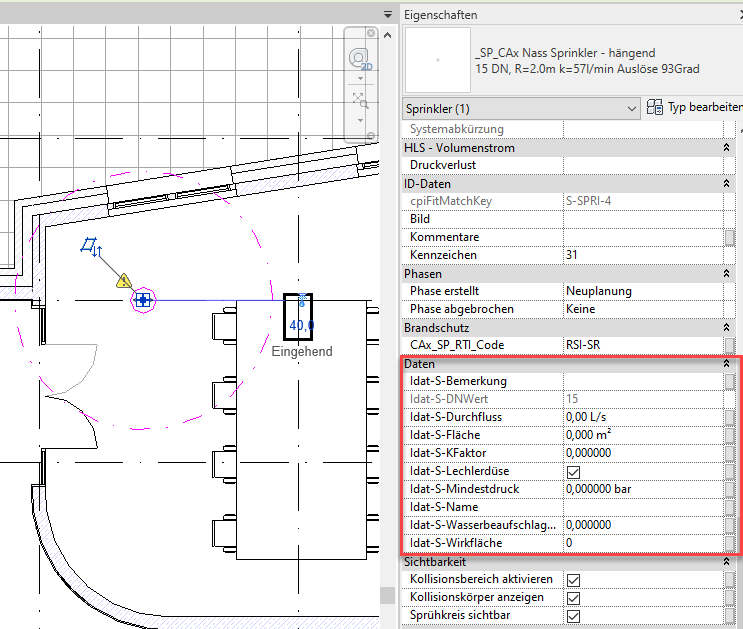
Task: Collapse the Daten section
Action: point(725,364)
